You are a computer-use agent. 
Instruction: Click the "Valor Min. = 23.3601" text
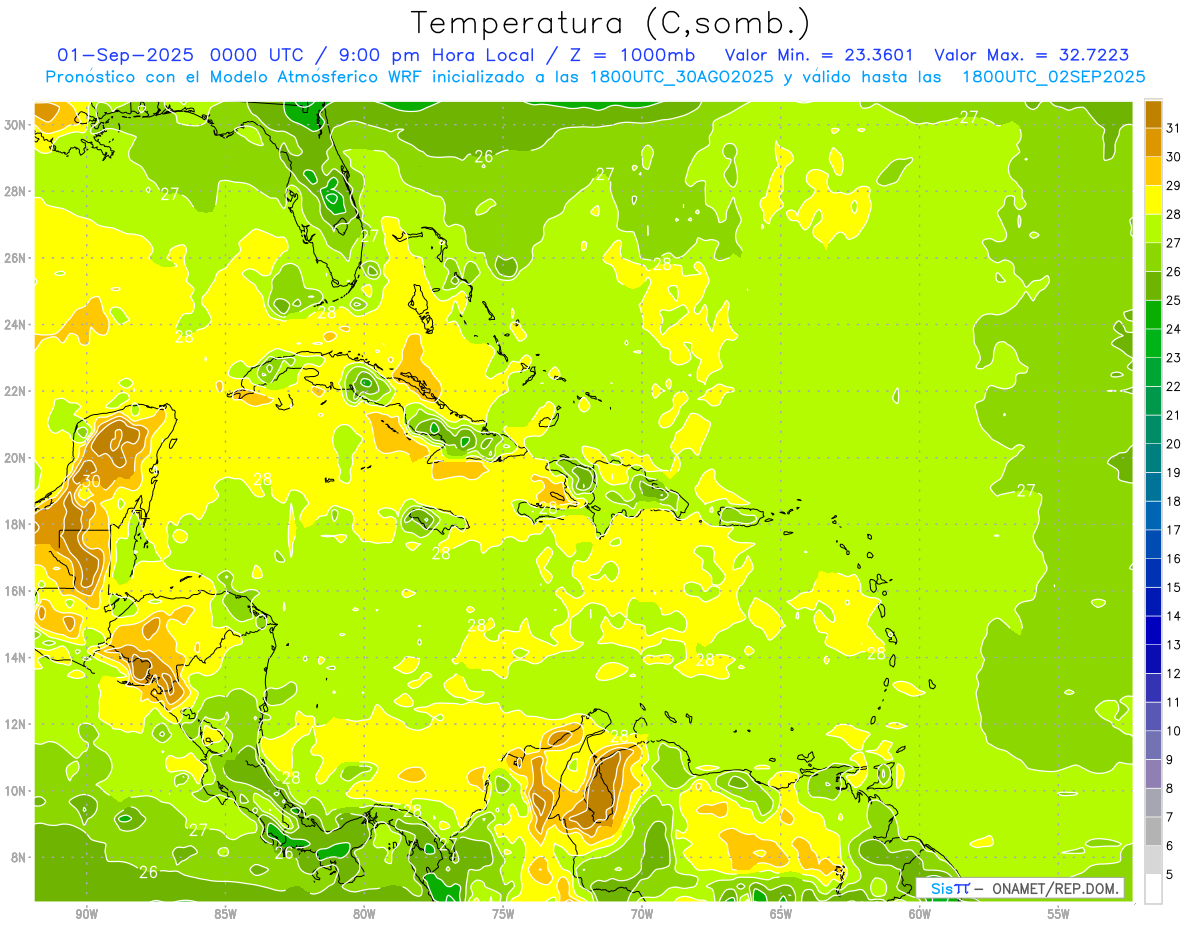(x=821, y=55)
